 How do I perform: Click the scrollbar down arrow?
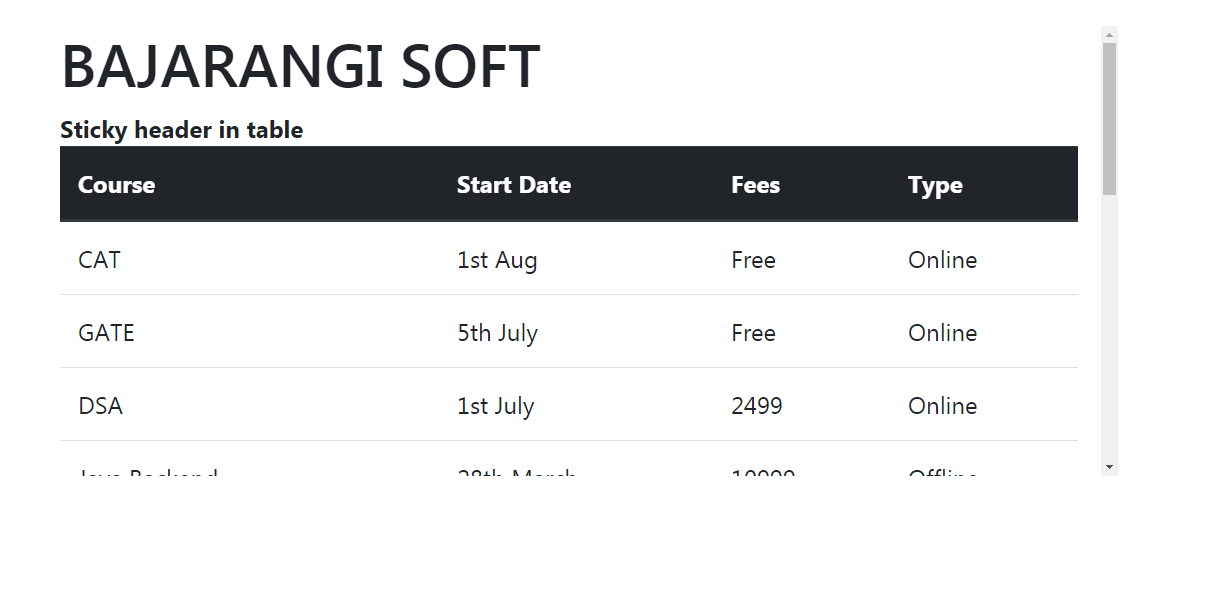pyautogui.click(x=1109, y=467)
